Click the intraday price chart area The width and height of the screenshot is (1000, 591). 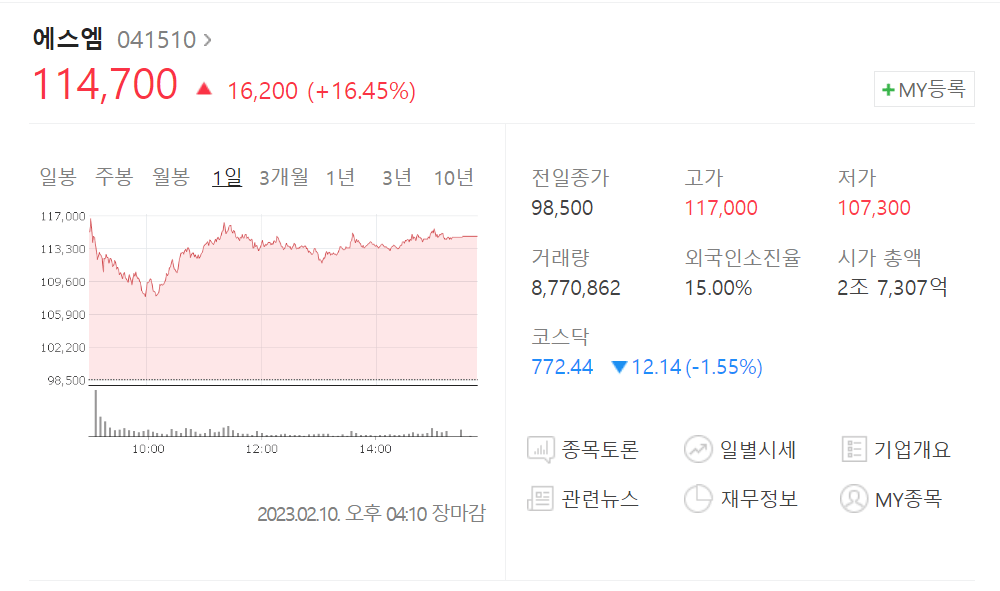[x=283, y=300]
